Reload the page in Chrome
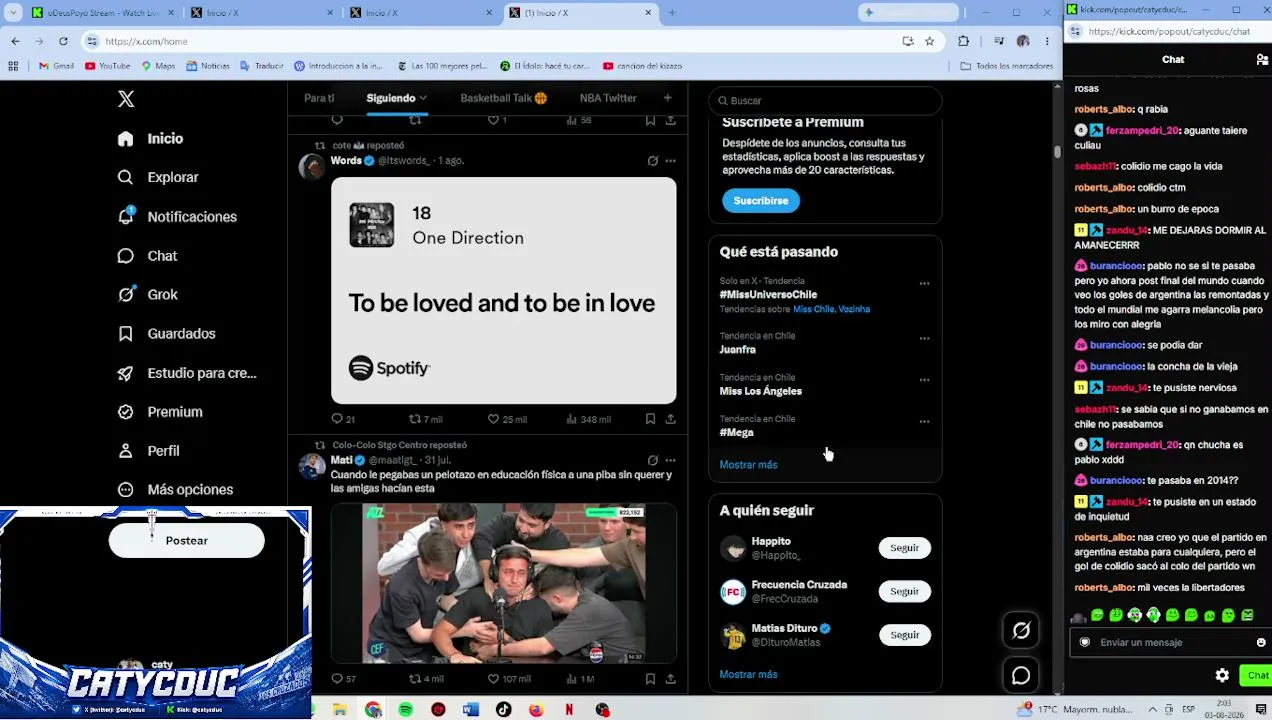Image resolution: width=1272 pixels, height=720 pixels. [x=63, y=41]
